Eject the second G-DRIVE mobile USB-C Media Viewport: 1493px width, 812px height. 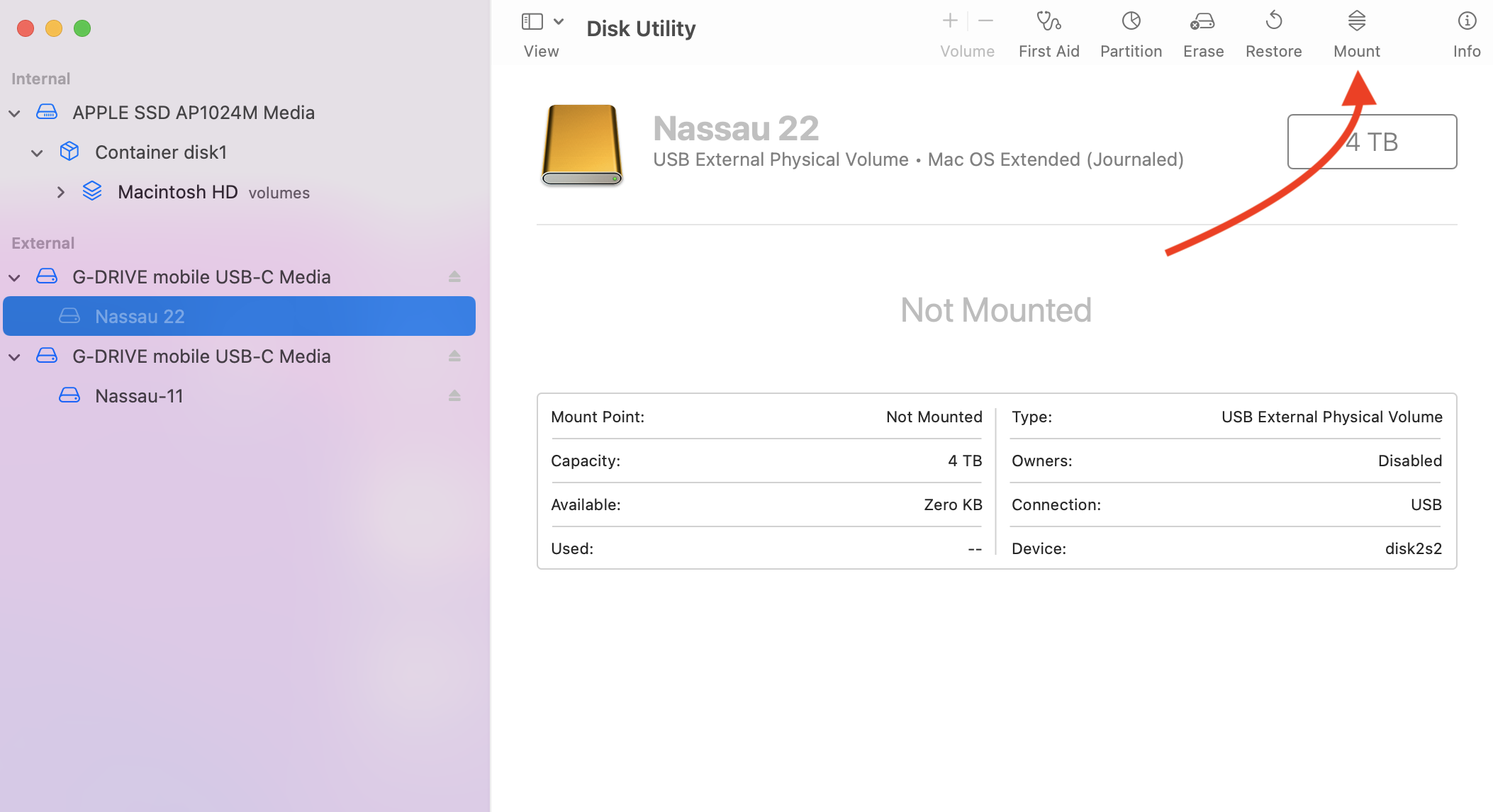click(454, 356)
